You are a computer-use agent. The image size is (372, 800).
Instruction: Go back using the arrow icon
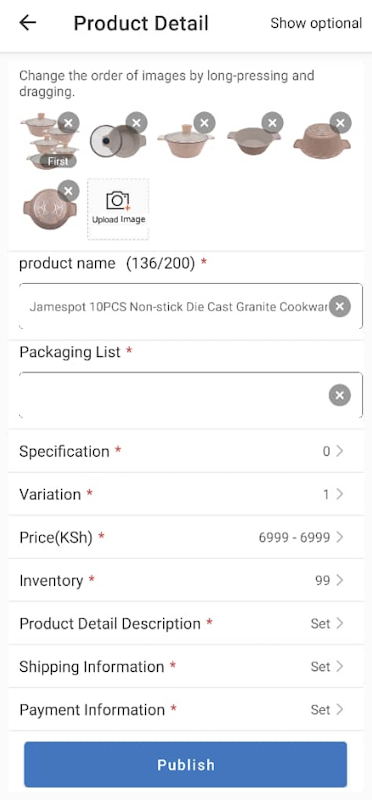click(x=28, y=23)
